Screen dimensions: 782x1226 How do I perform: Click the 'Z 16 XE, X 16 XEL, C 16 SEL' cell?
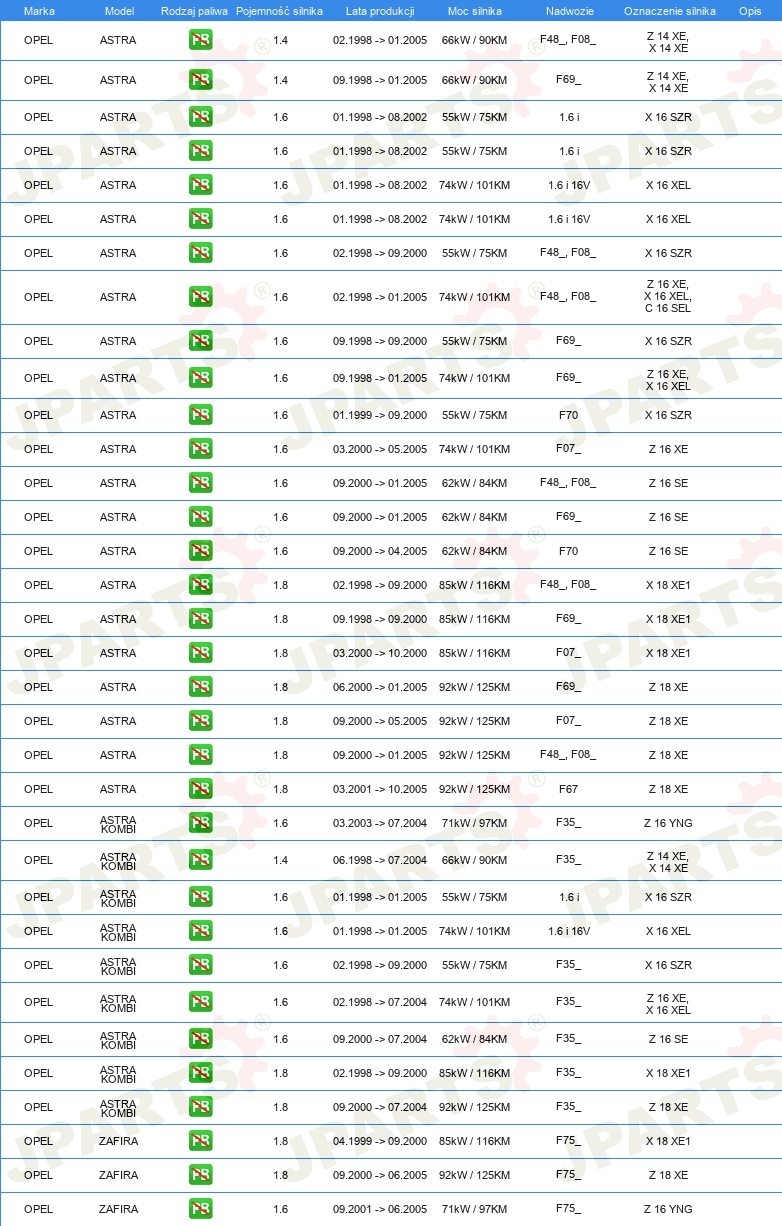(668, 297)
